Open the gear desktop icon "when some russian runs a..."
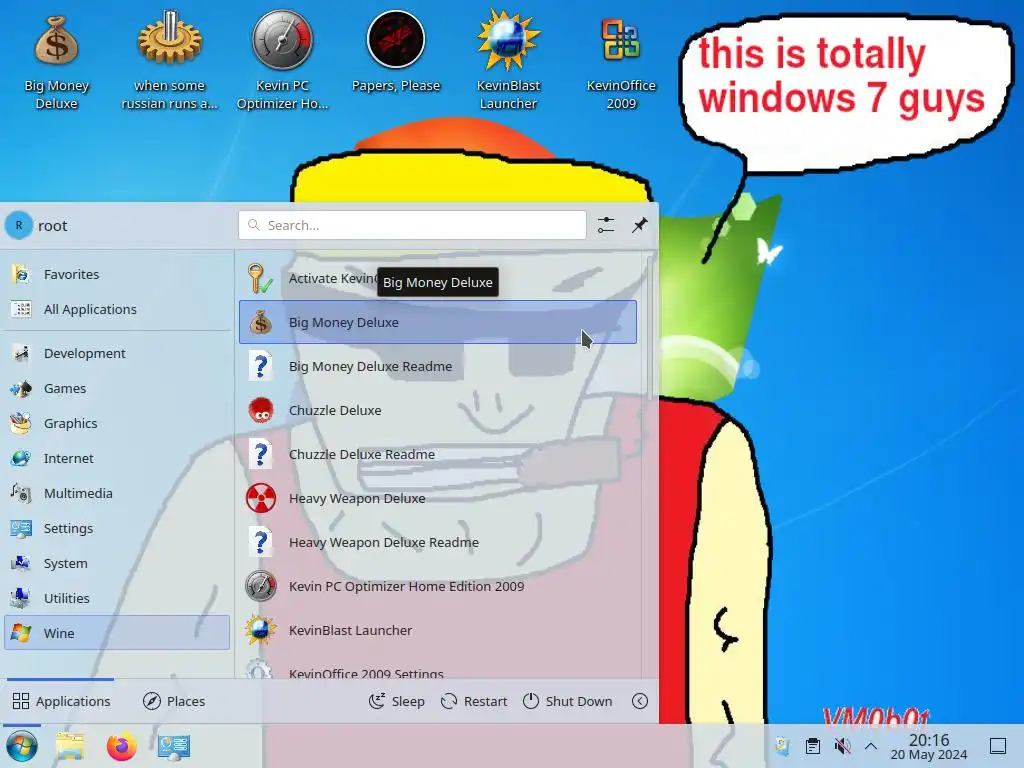 [x=169, y=62]
